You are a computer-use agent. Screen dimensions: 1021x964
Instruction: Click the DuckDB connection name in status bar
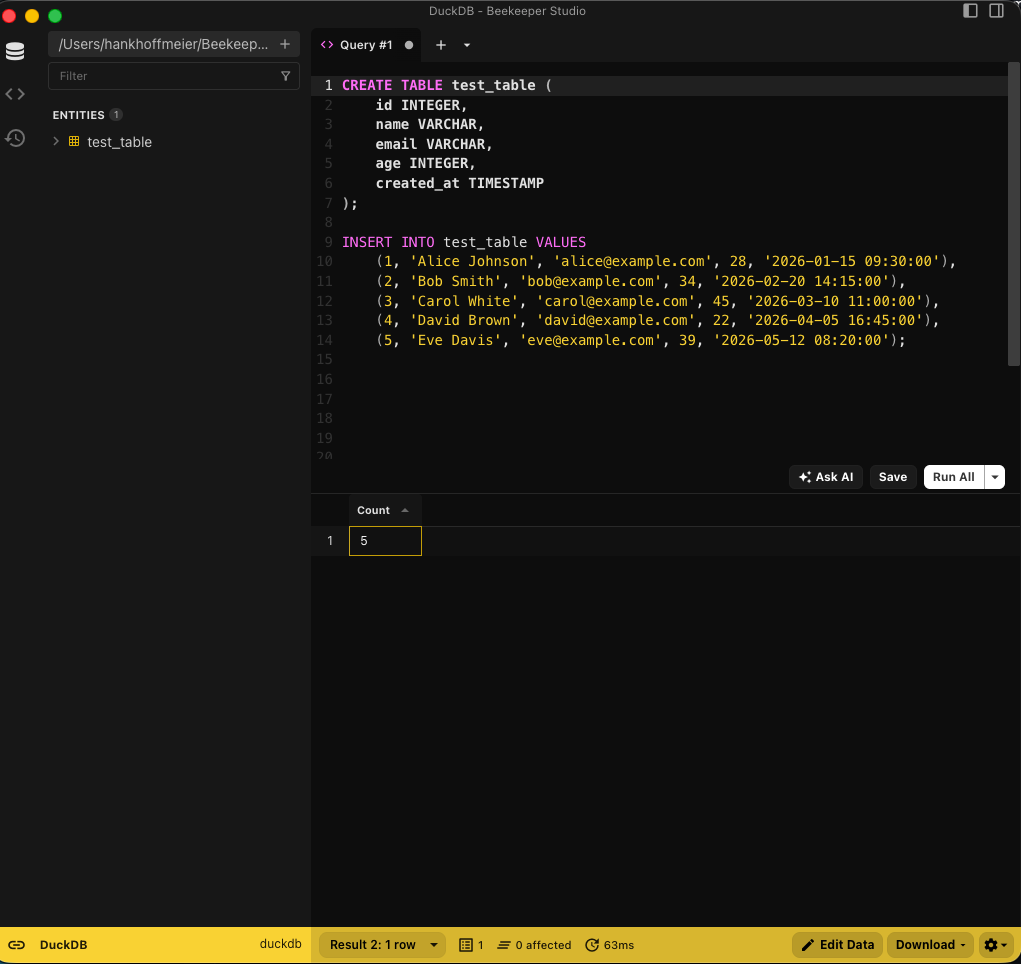tap(63, 945)
